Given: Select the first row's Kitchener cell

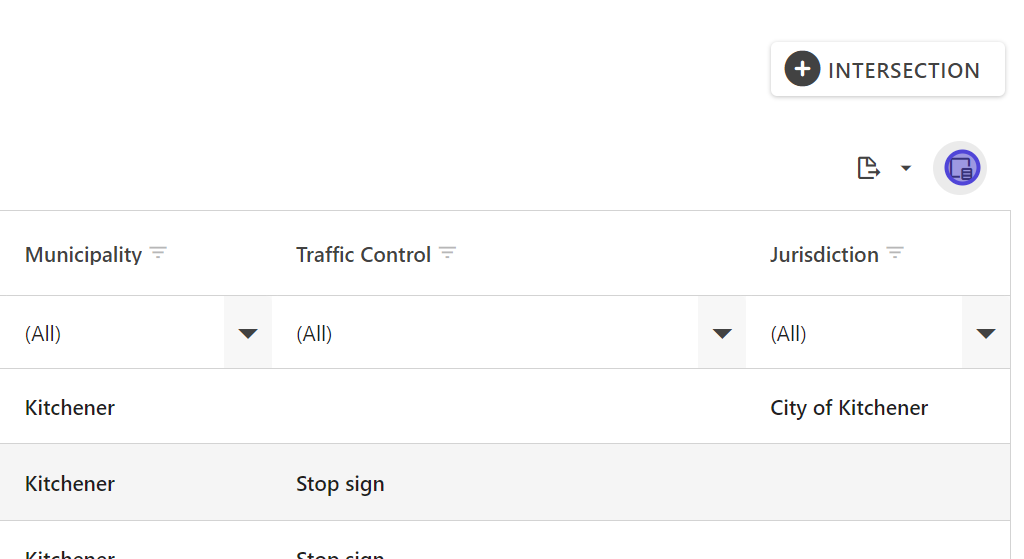Looking at the screenshot, I should [x=70, y=408].
